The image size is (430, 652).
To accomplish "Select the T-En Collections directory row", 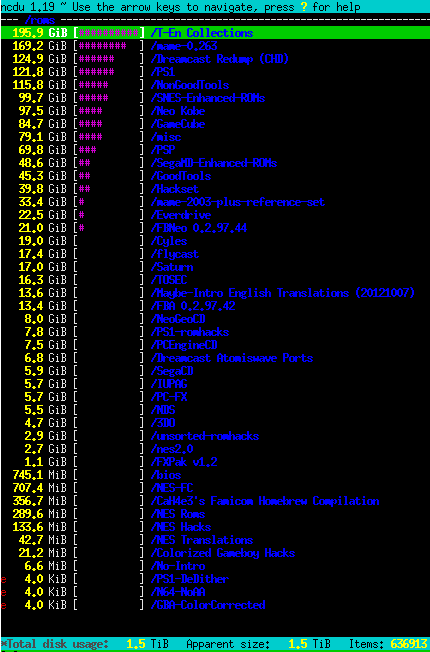I will pos(215,33).
